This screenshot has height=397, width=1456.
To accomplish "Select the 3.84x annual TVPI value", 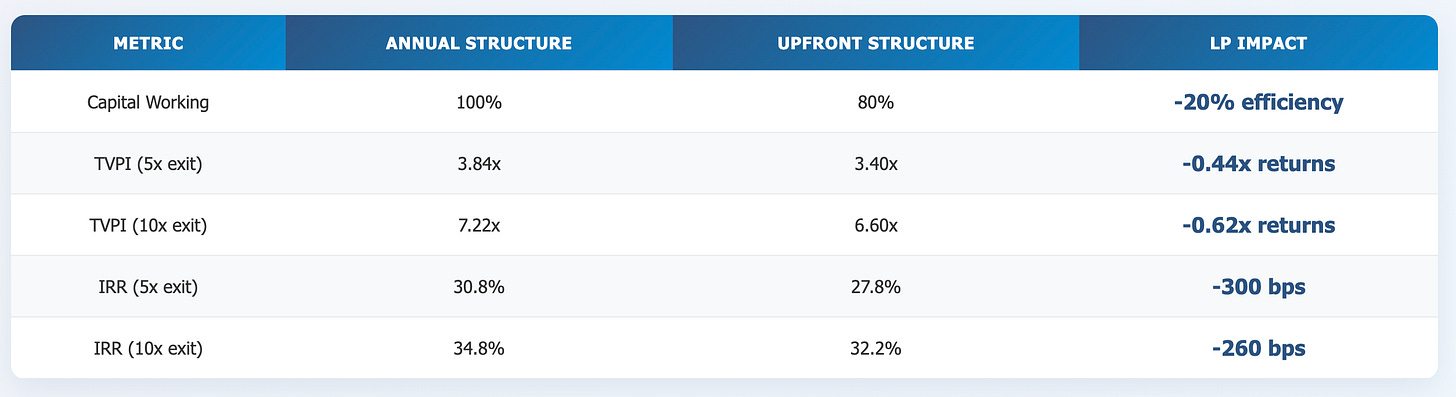I will click(479, 164).
